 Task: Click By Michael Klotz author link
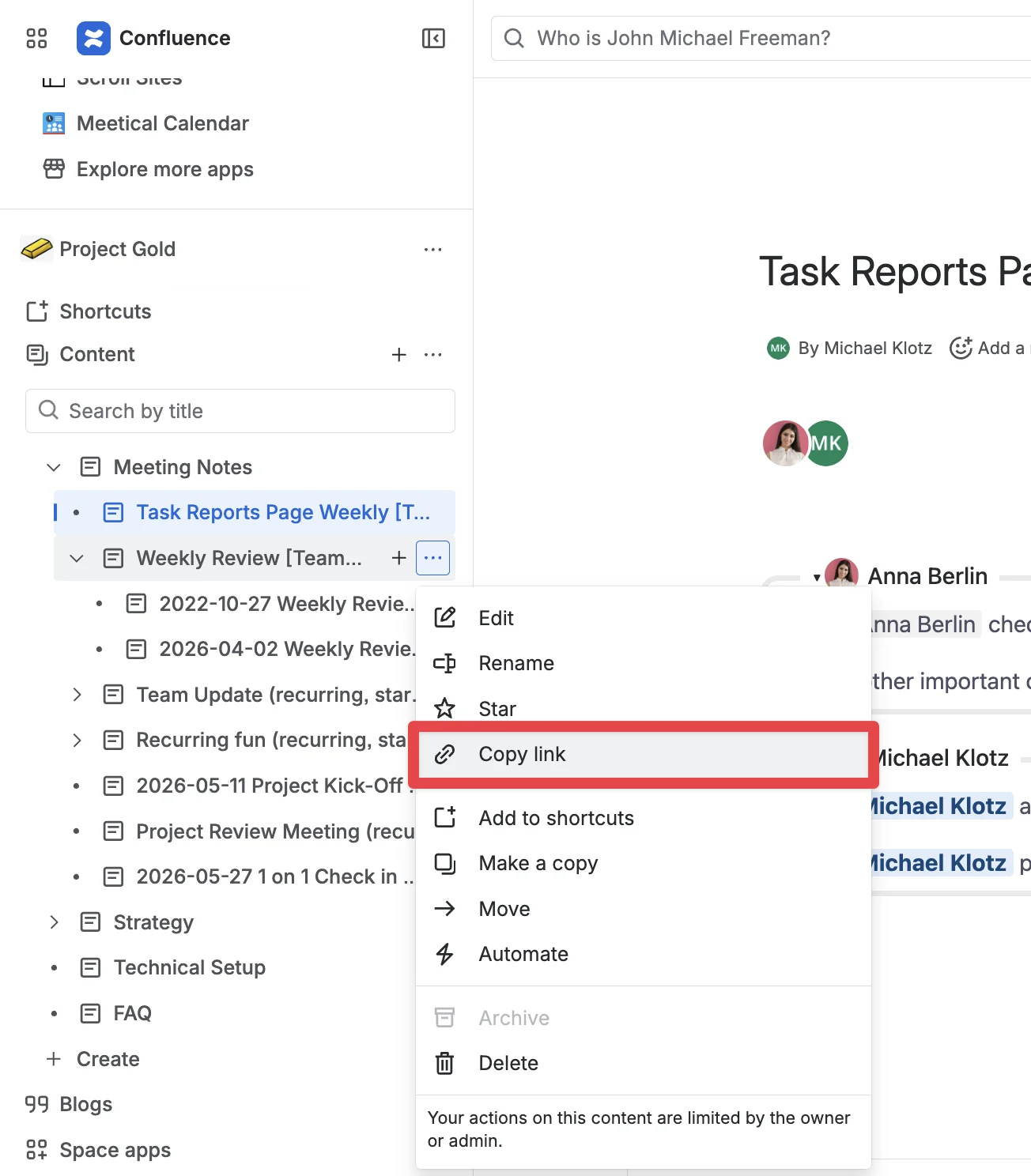pos(865,348)
